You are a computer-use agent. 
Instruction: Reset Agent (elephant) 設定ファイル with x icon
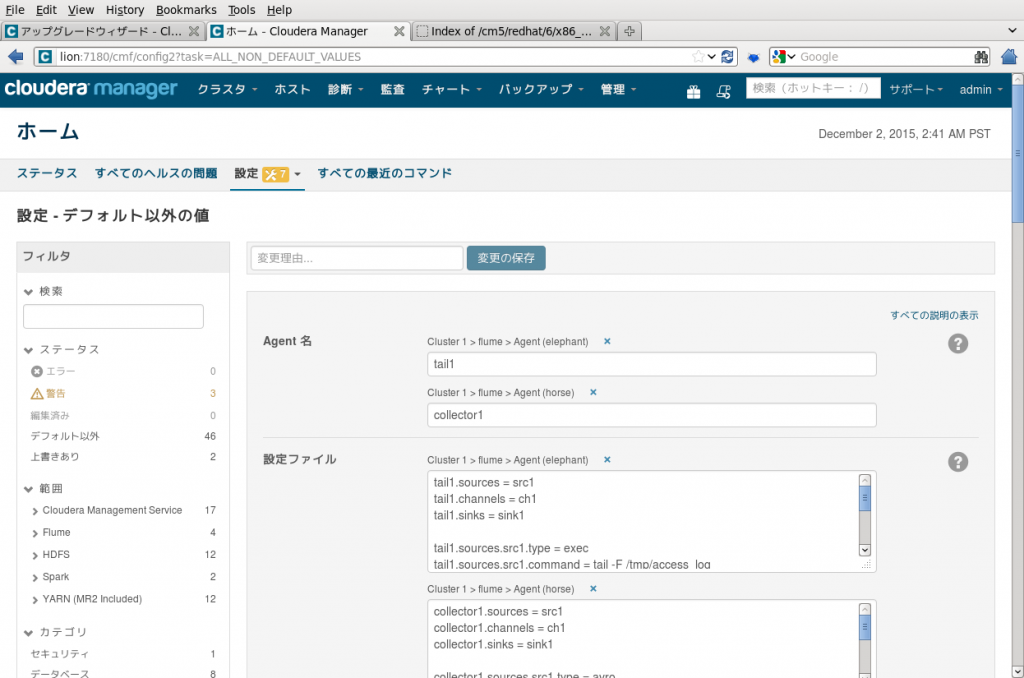point(607,459)
